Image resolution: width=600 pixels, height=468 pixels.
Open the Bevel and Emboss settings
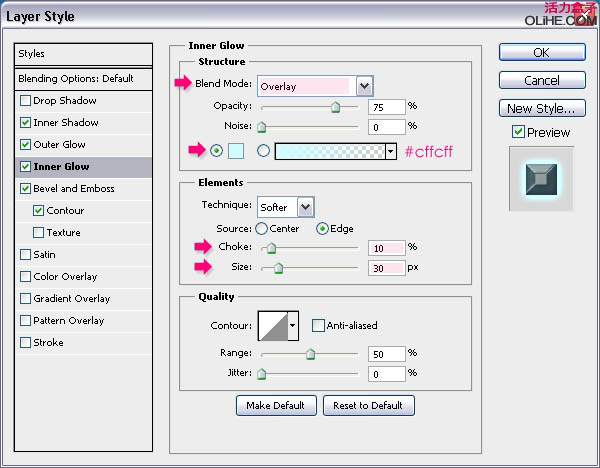[74, 189]
